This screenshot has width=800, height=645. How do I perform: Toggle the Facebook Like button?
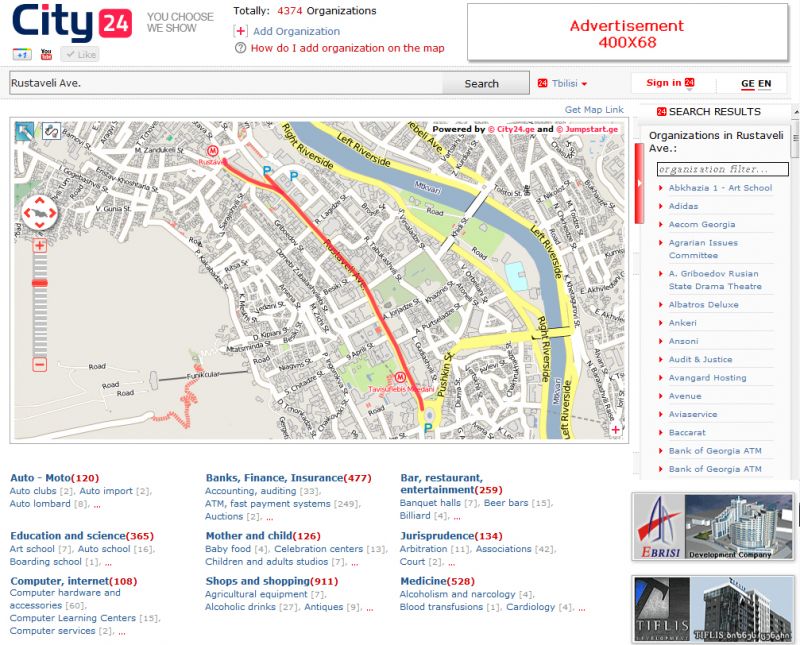coord(80,54)
